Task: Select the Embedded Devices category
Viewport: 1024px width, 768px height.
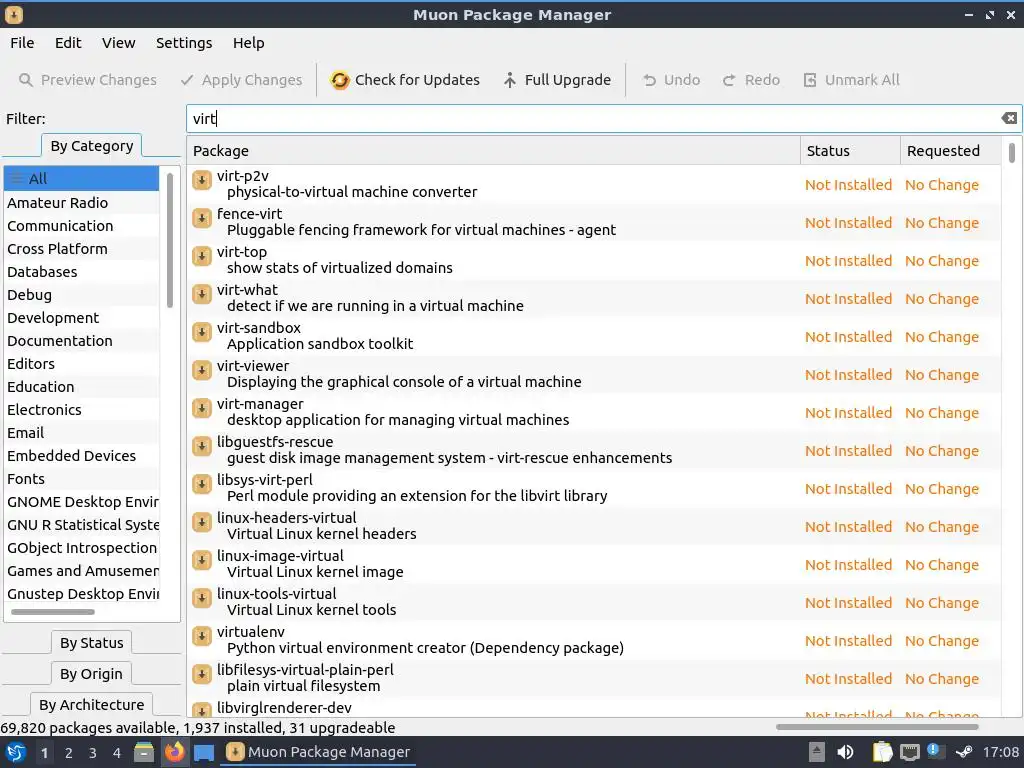Action: click(81, 456)
